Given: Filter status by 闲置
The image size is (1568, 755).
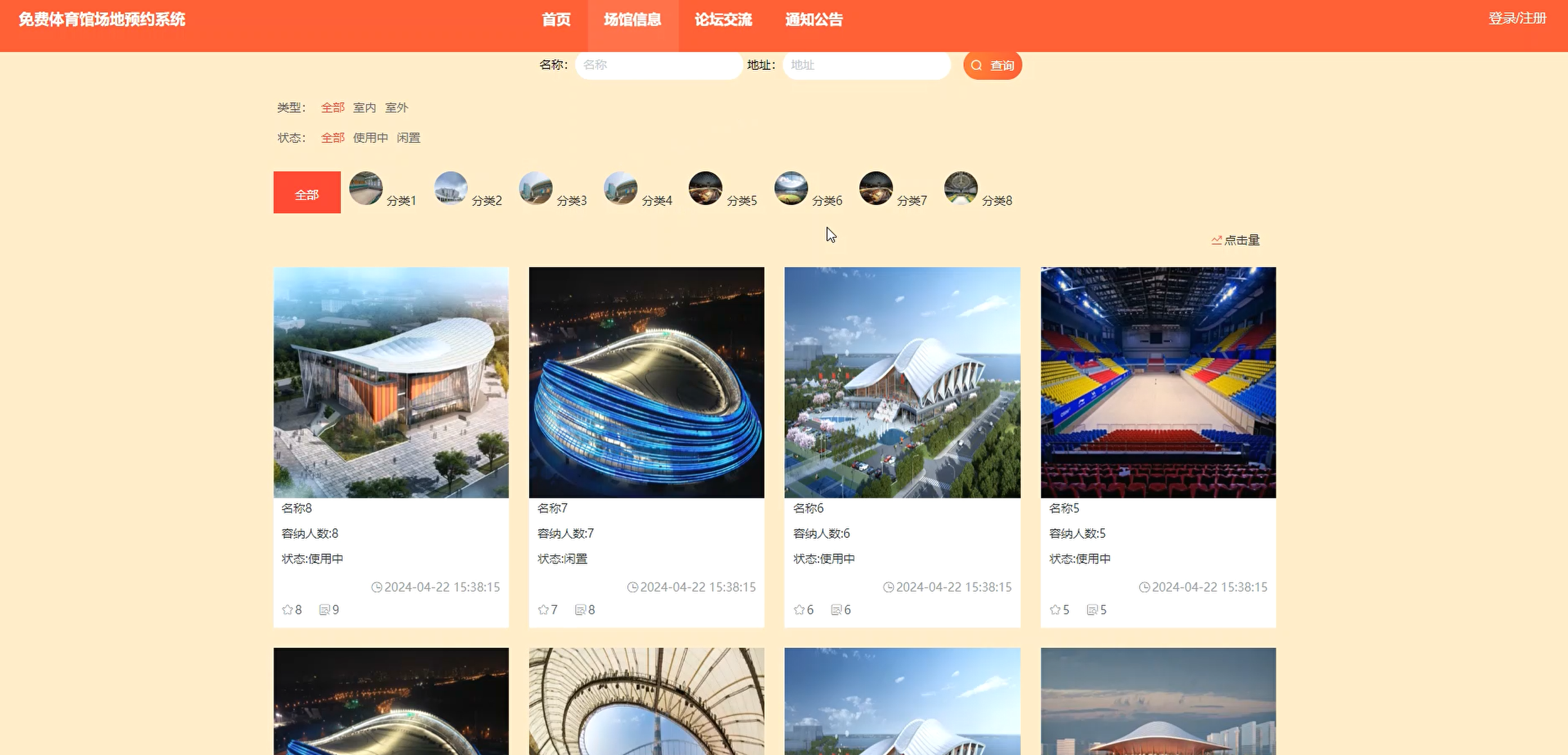Looking at the screenshot, I should pyautogui.click(x=408, y=138).
